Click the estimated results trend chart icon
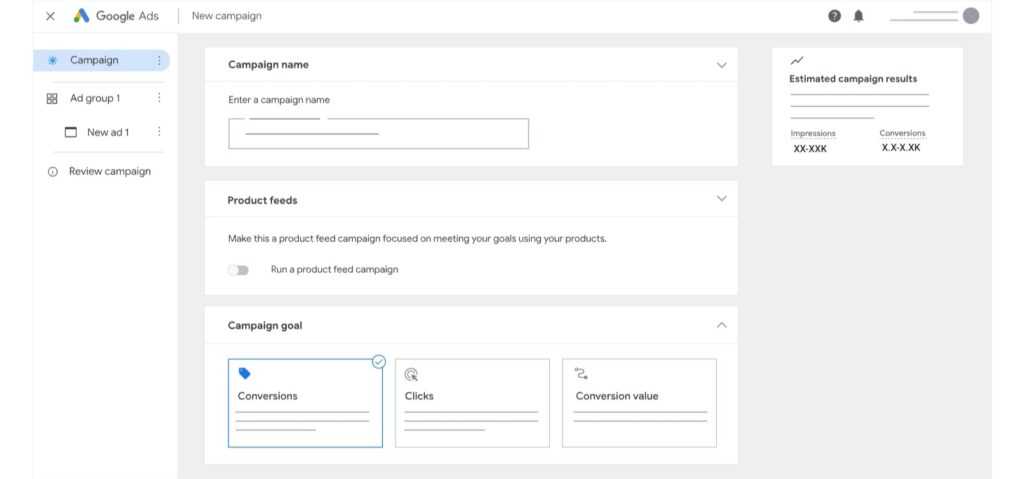 click(x=796, y=62)
